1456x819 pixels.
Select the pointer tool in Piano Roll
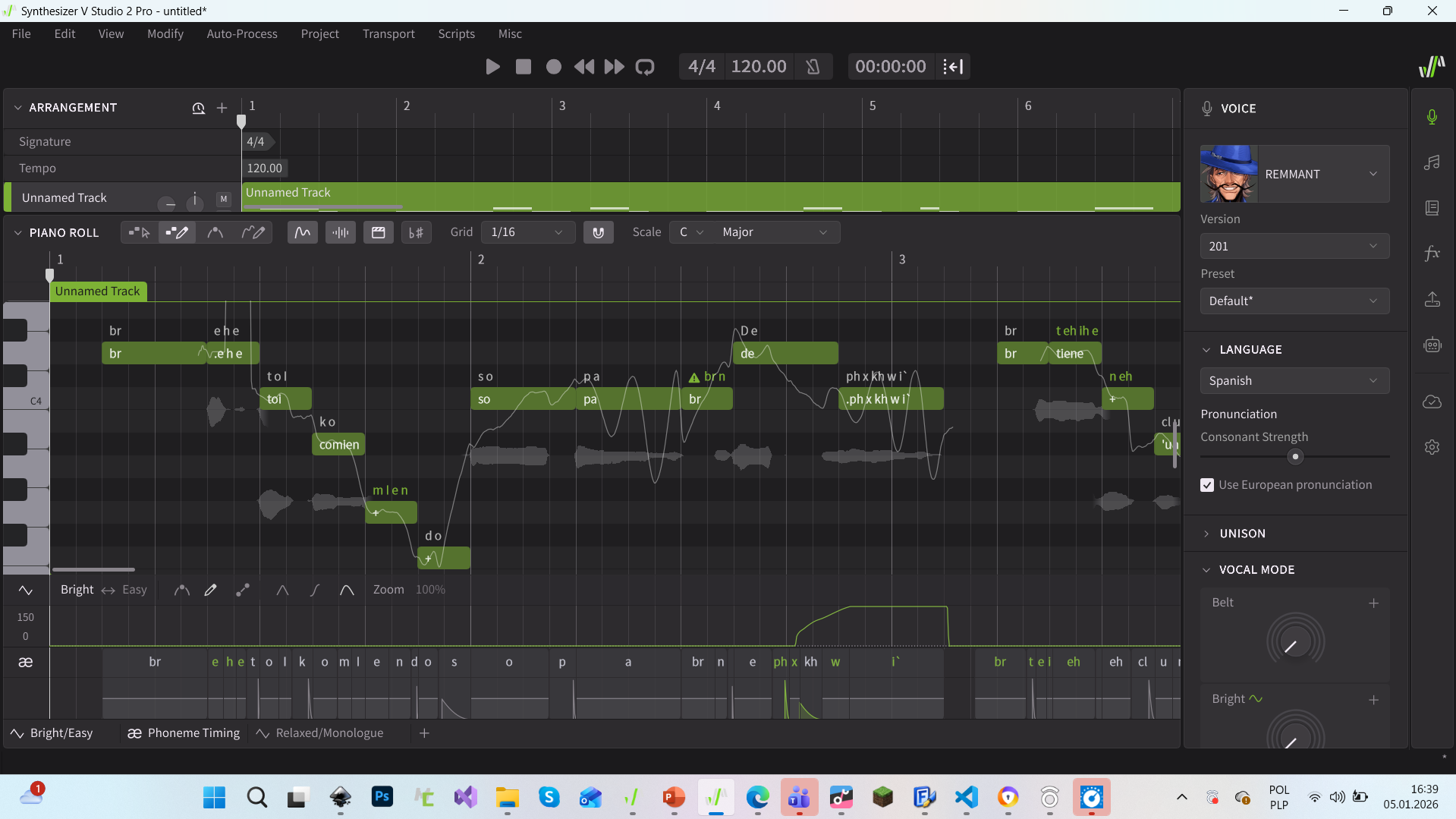(140, 232)
